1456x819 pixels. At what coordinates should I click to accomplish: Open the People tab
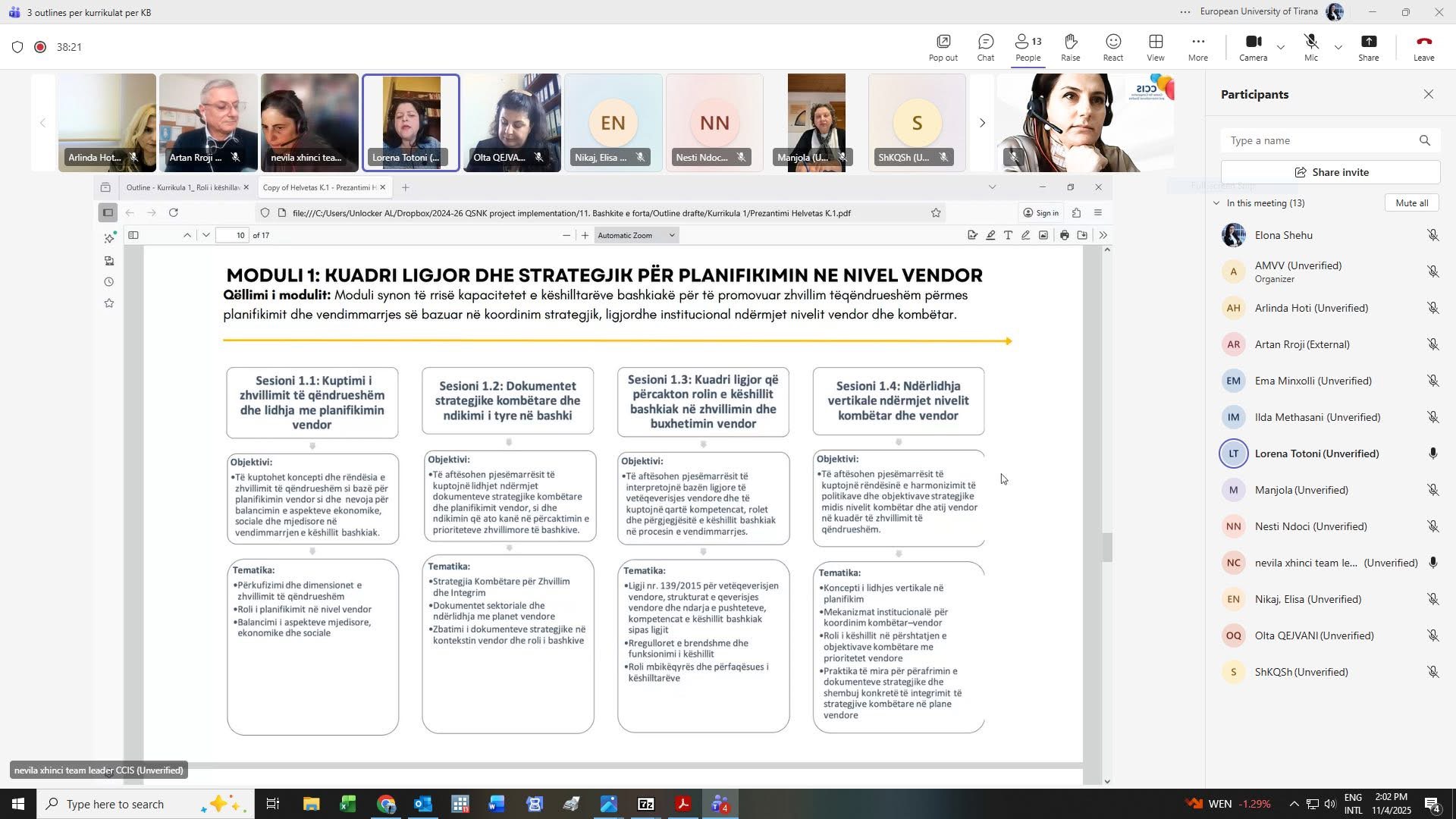[1028, 47]
